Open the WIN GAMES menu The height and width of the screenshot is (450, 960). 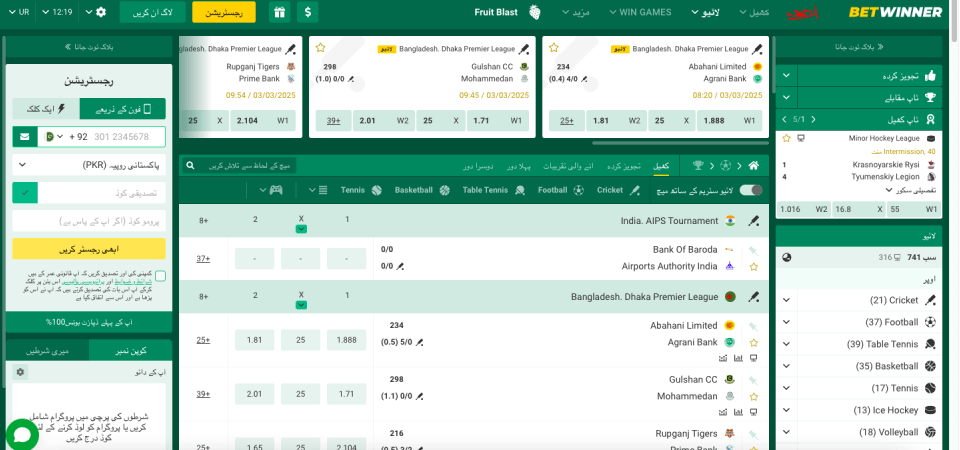tap(640, 12)
